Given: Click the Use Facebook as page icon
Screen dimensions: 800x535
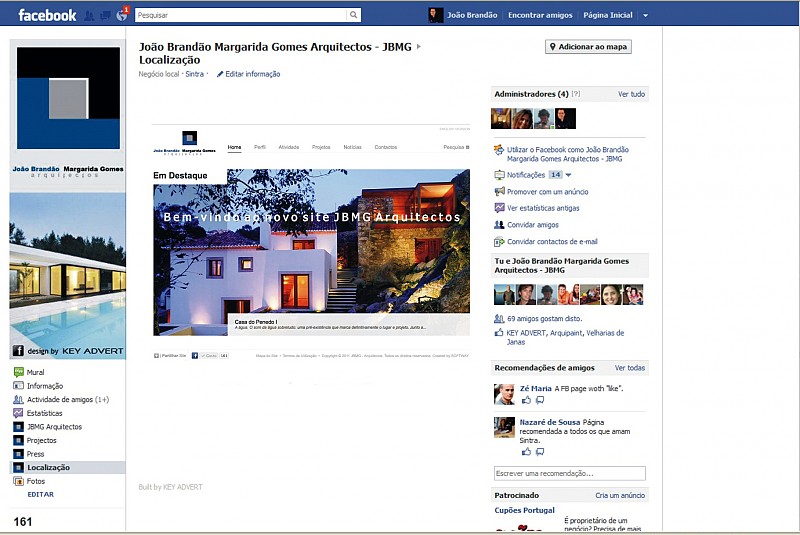Looking at the screenshot, I should (x=499, y=150).
